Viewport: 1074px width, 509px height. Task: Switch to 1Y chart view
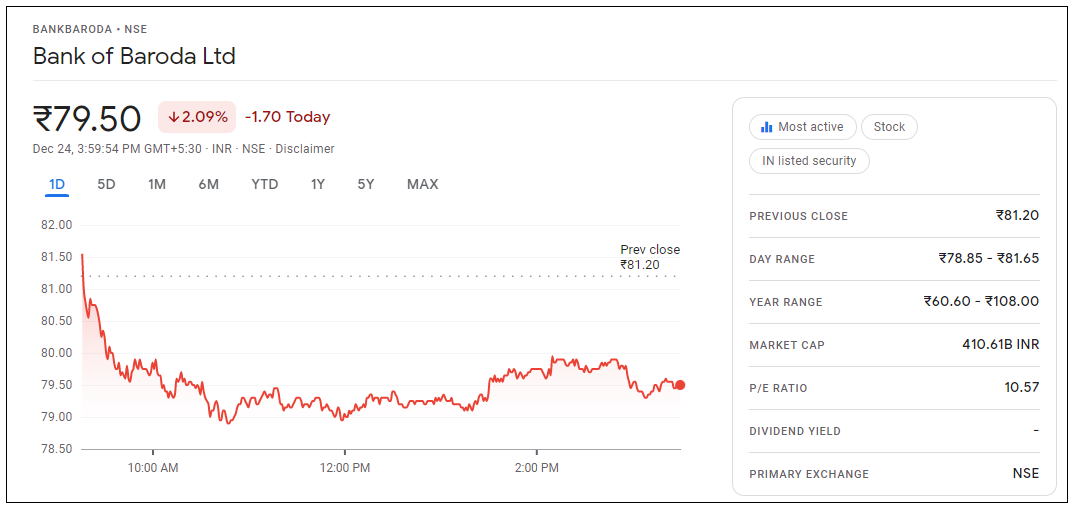318,184
